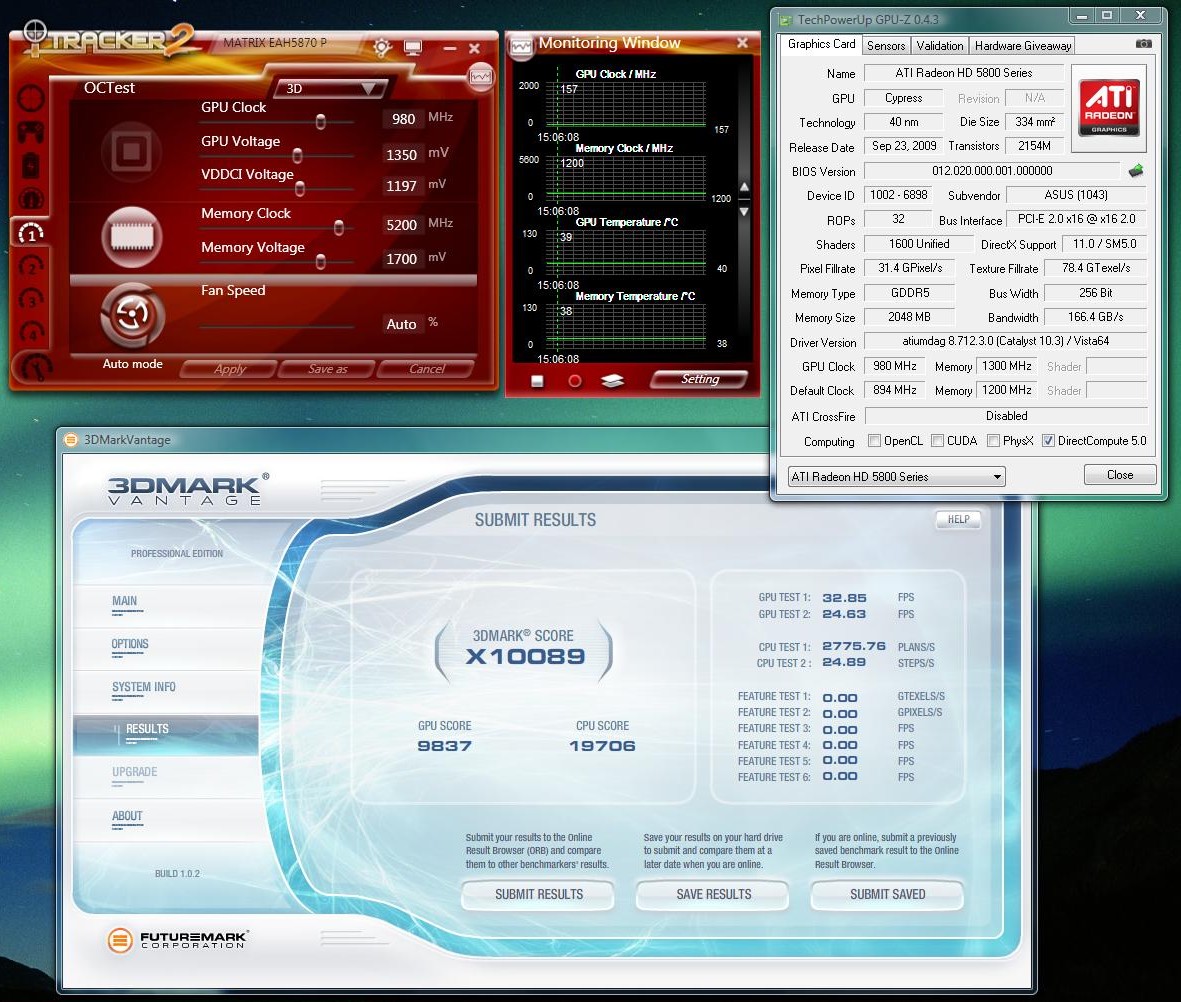1181x1002 pixels.
Task: Uncheck the DirectCompute 5.0 checkbox
Action: pos(1048,441)
